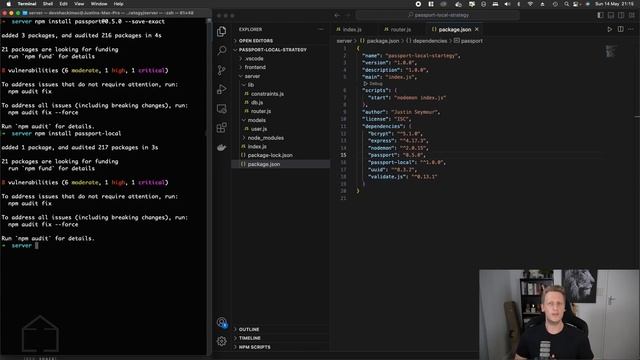
Task: Open the Customize Layout icon
Action: click(x=631, y=15)
